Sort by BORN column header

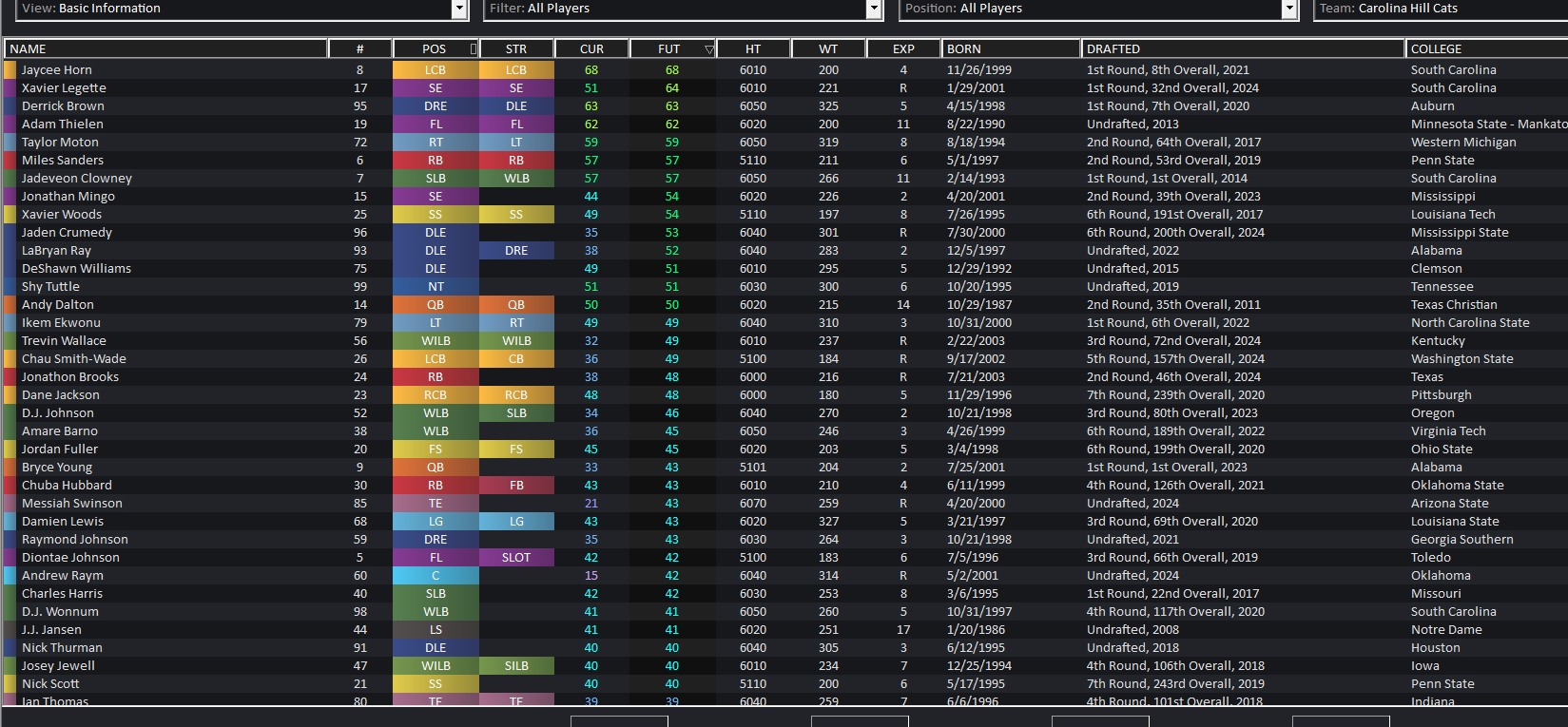(x=1011, y=48)
